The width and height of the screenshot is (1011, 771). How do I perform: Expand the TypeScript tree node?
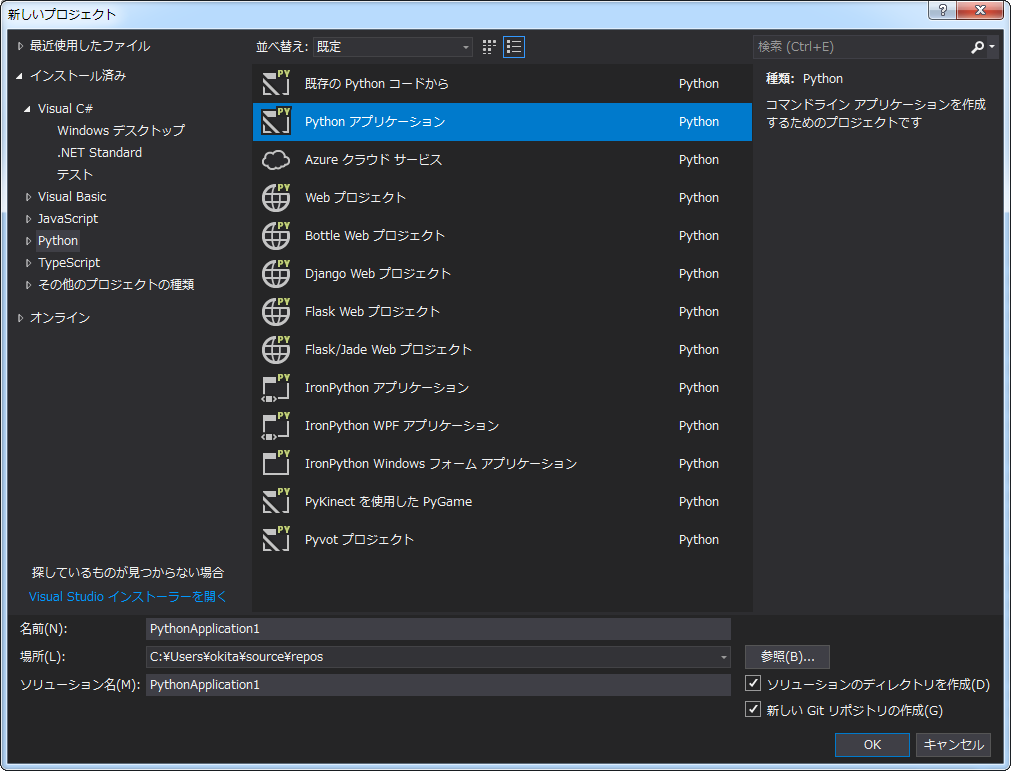pyautogui.click(x=28, y=263)
